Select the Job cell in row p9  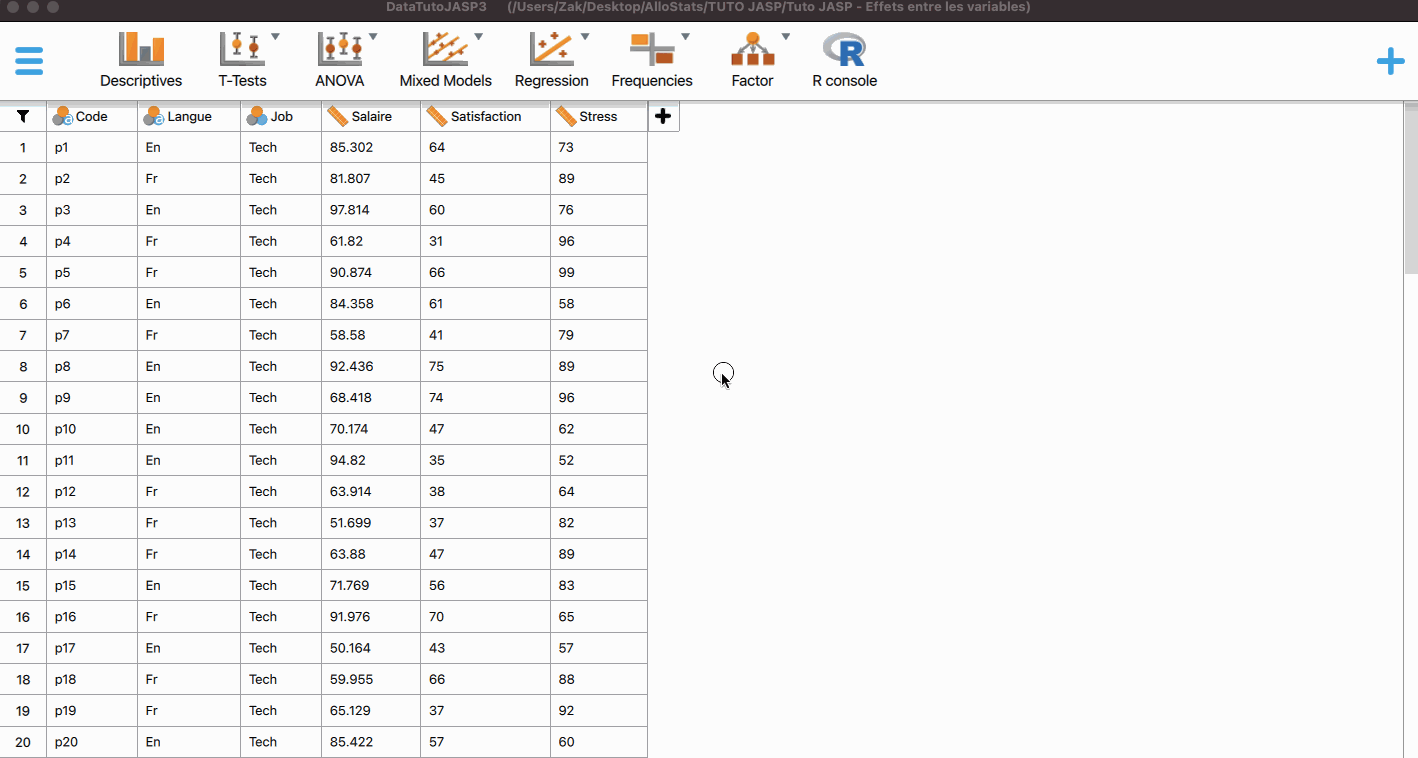(x=281, y=398)
